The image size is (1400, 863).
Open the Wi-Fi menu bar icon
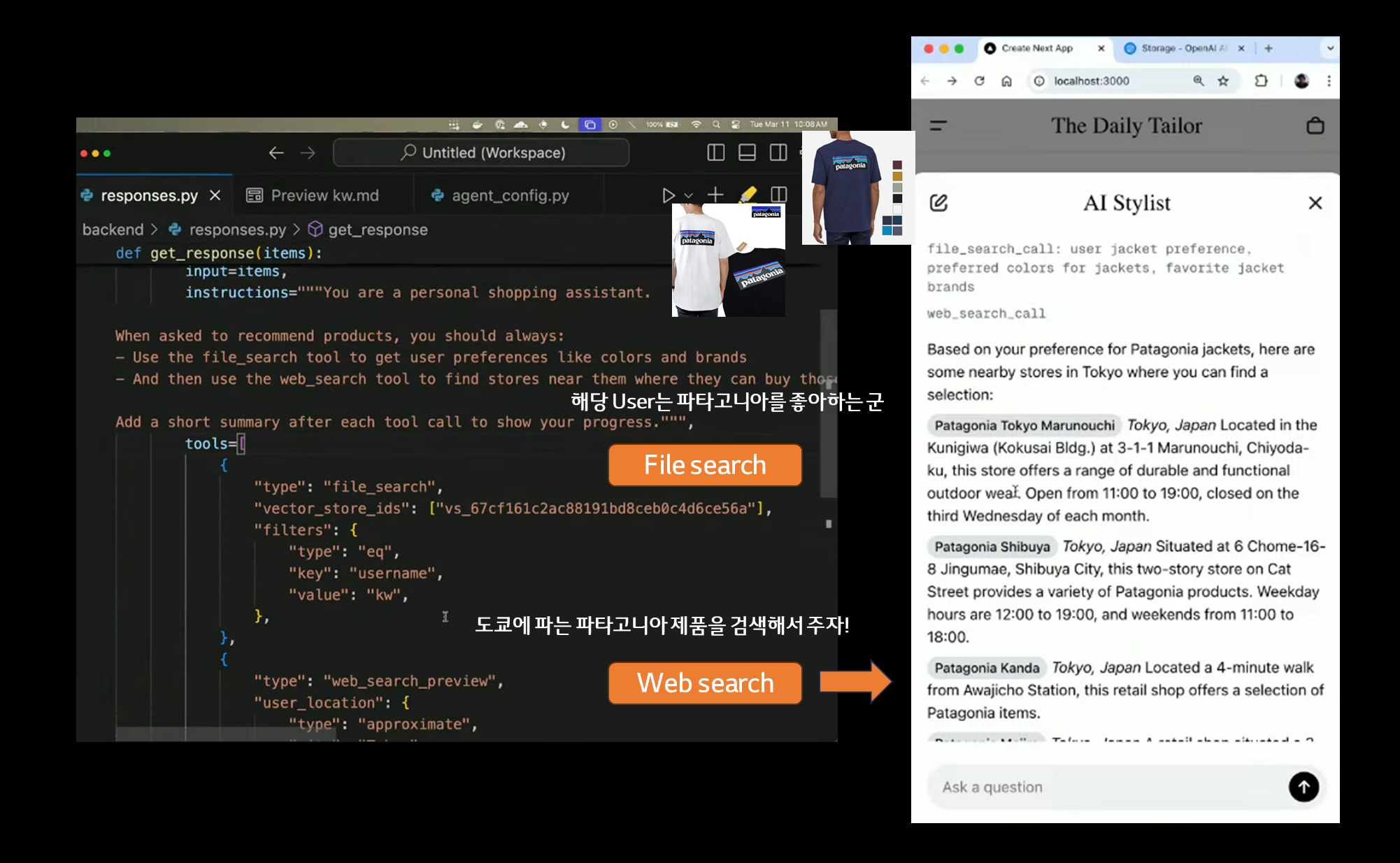click(696, 124)
